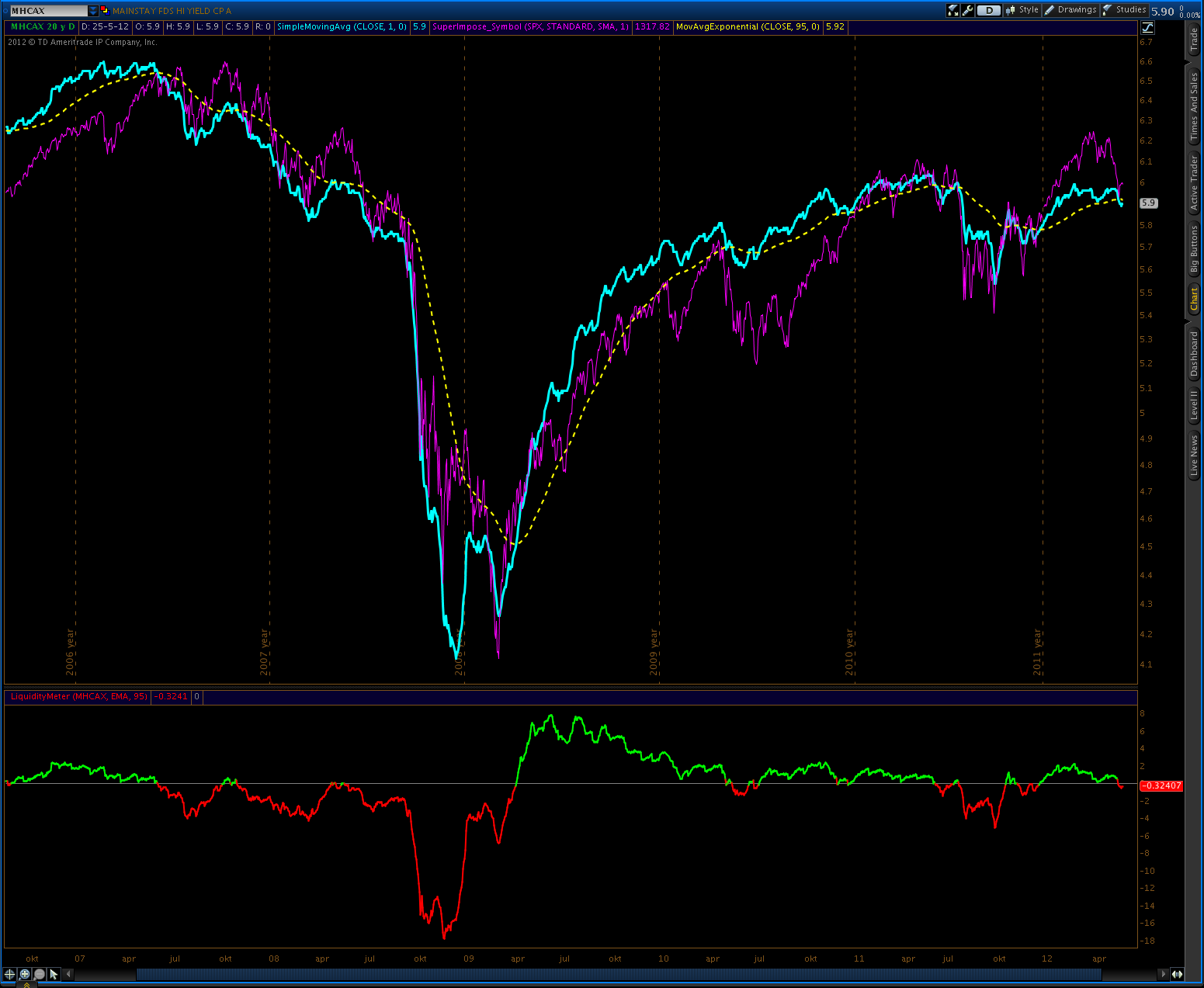Switch to the Times And Sales sidebar tab
The height and width of the screenshot is (988, 1204).
click(1195, 106)
